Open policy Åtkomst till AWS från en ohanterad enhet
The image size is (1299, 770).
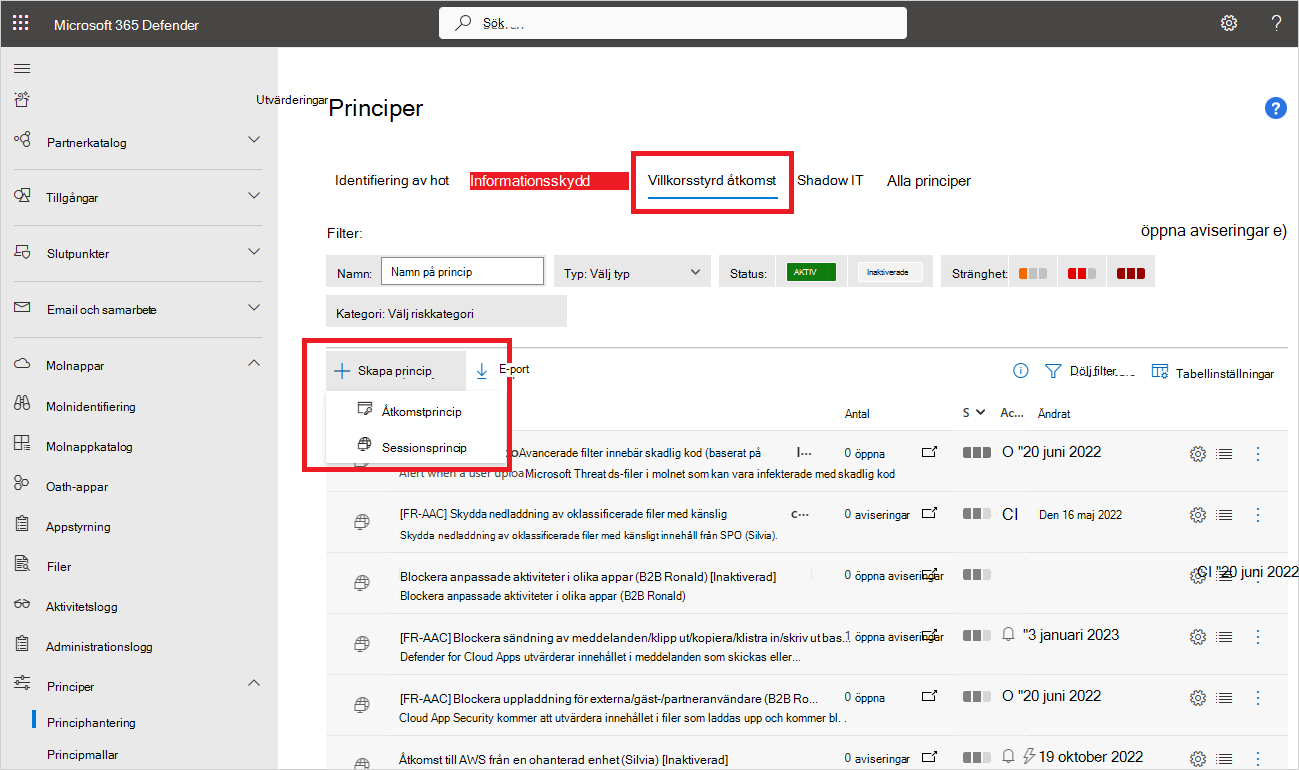[564, 760]
